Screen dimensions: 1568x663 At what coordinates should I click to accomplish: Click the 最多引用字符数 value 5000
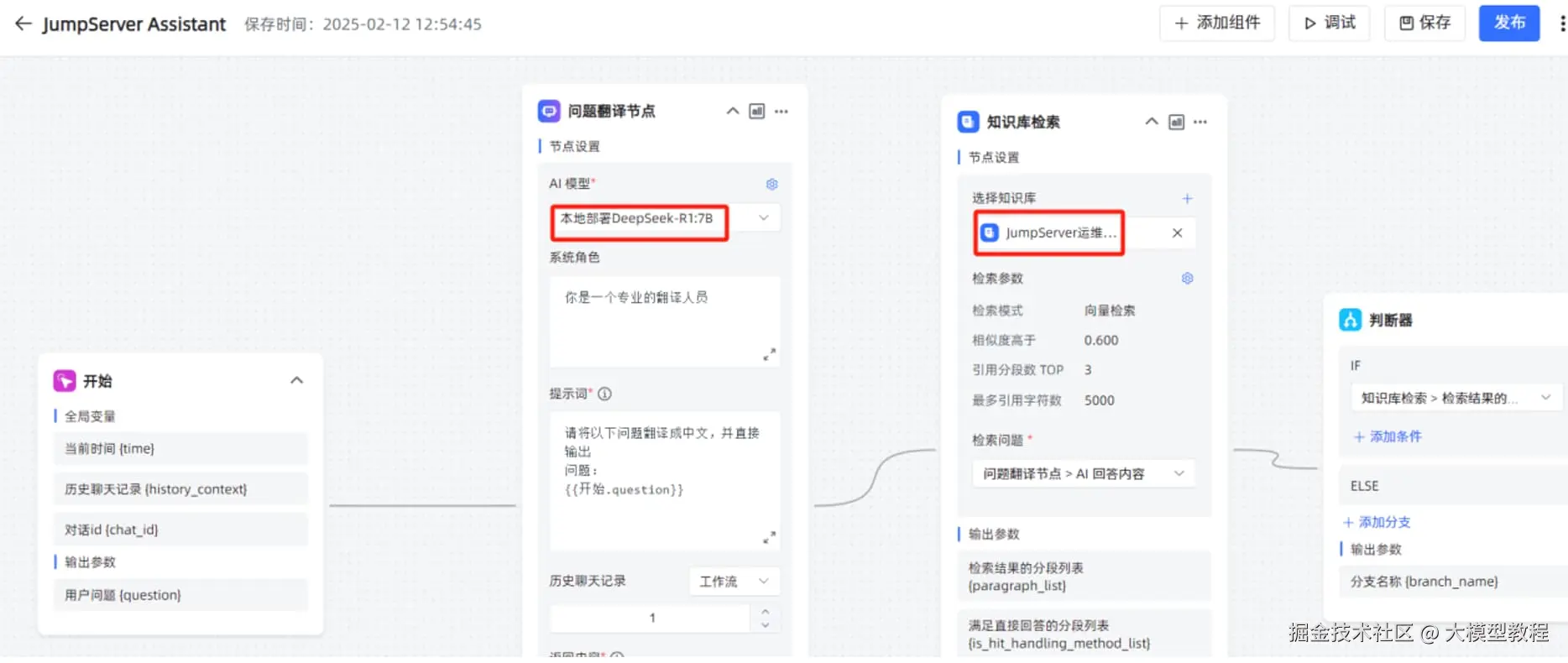click(1099, 400)
